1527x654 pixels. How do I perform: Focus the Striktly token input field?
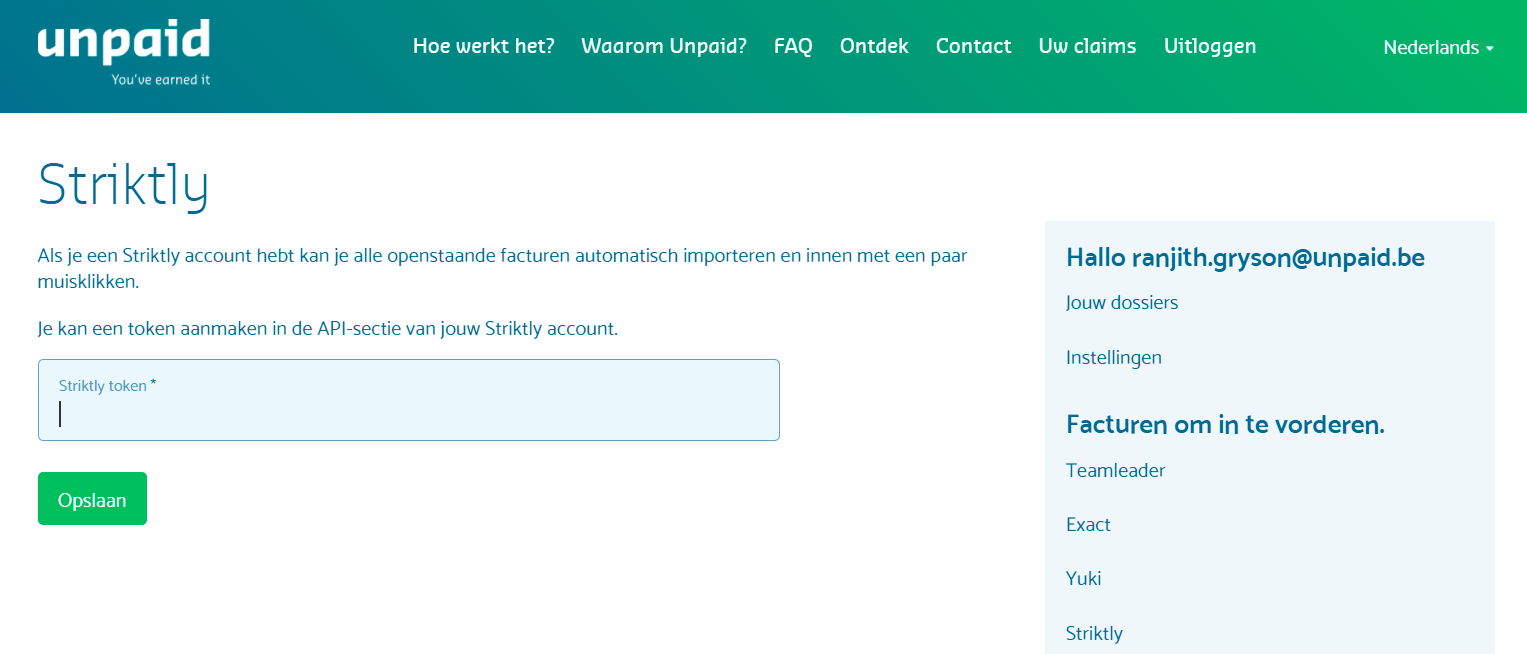pyautogui.click(x=409, y=400)
